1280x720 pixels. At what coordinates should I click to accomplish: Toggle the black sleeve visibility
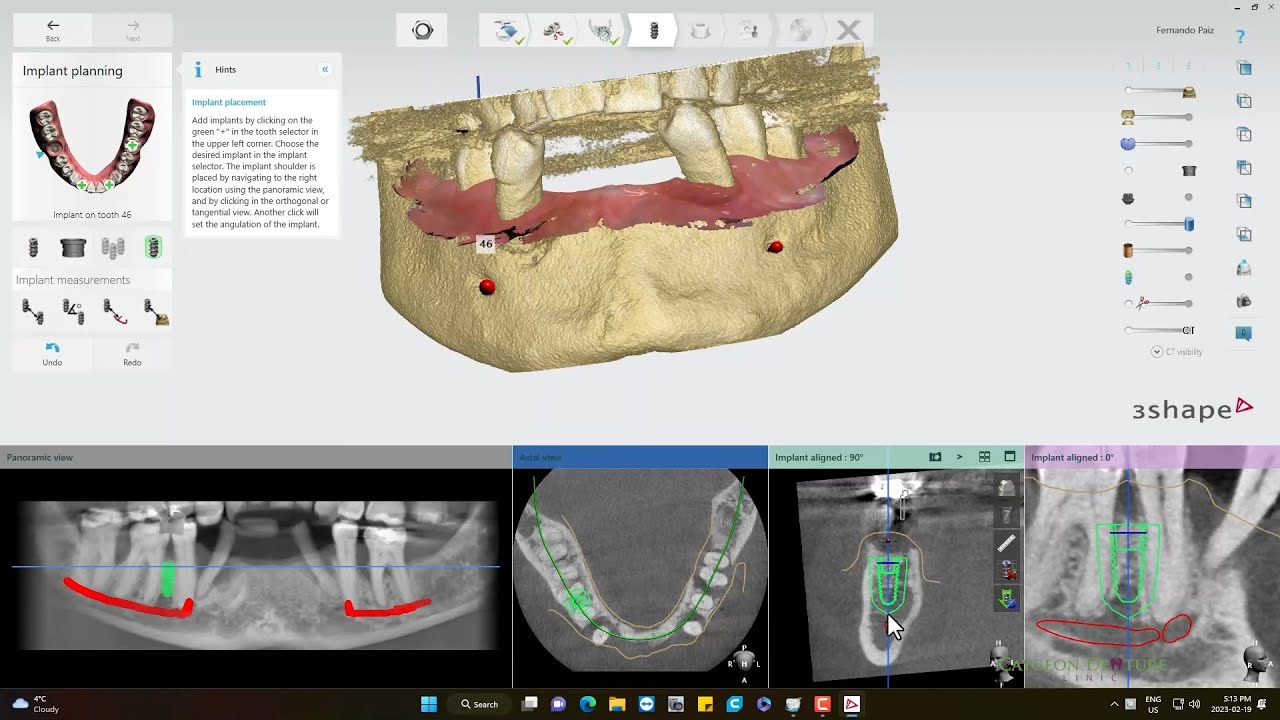[x=1189, y=171]
